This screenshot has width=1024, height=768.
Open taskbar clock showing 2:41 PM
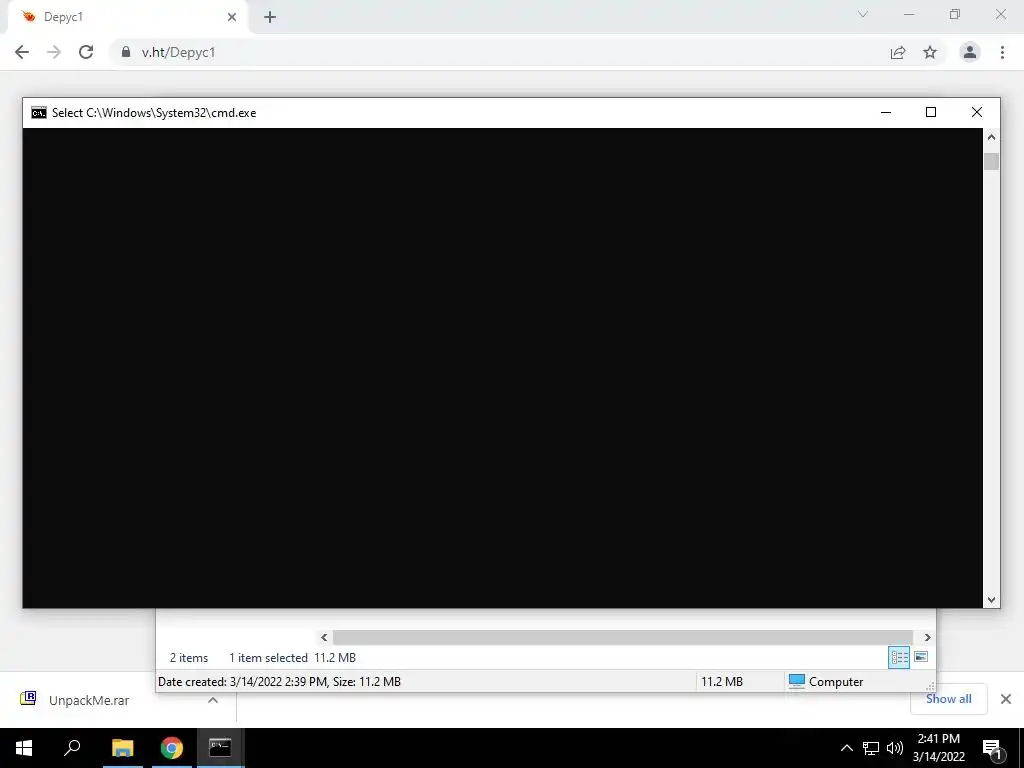938,748
